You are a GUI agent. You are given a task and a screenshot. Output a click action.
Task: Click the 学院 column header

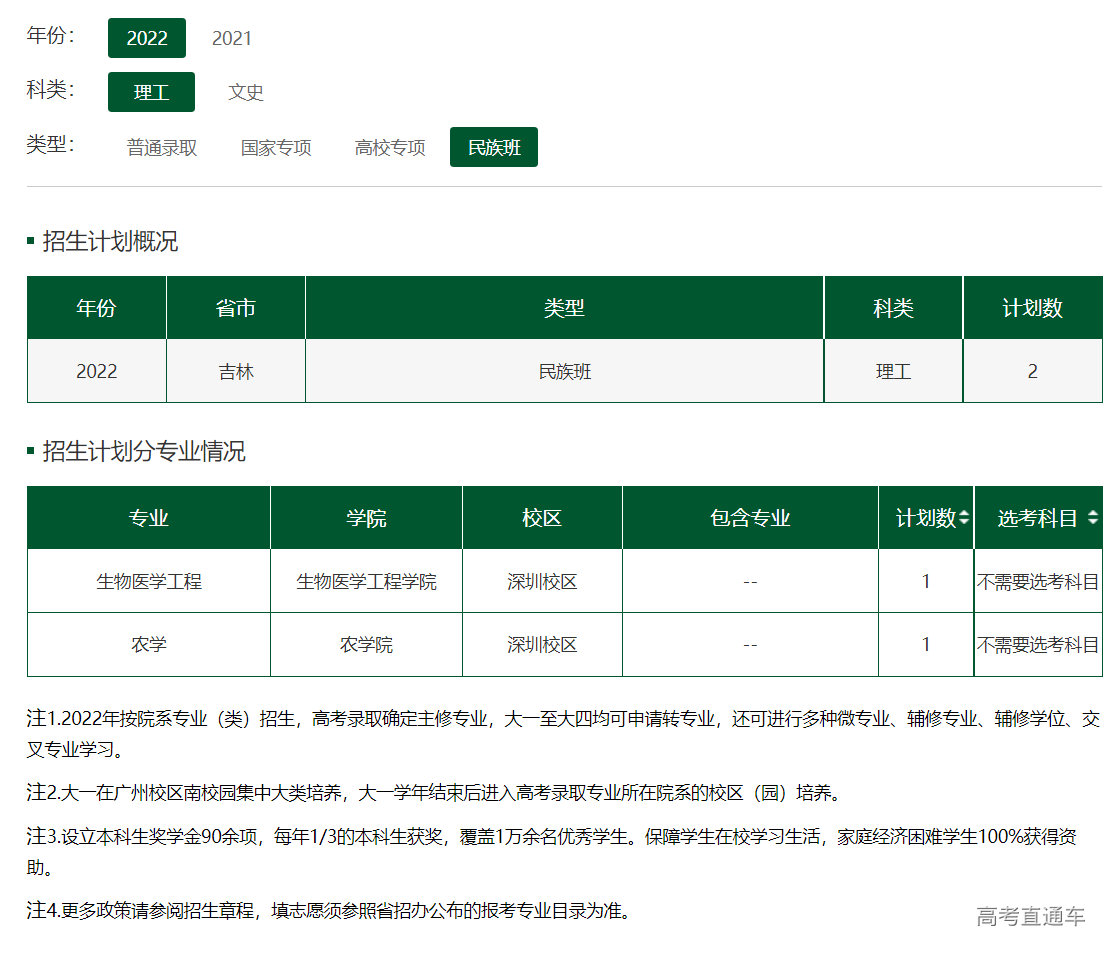coord(366,518)
